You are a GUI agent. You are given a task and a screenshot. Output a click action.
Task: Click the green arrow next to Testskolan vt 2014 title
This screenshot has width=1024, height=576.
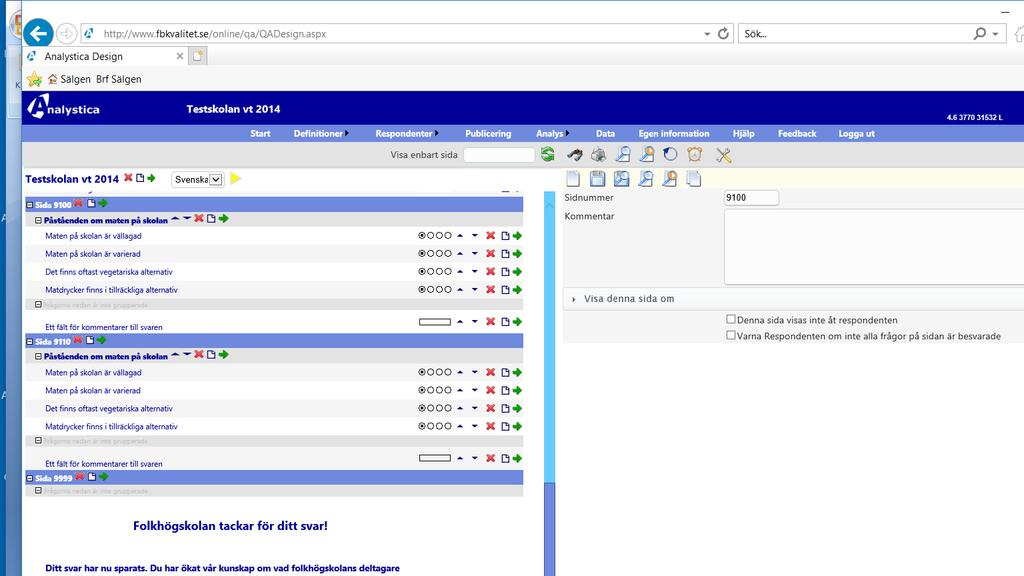[152, 178]
